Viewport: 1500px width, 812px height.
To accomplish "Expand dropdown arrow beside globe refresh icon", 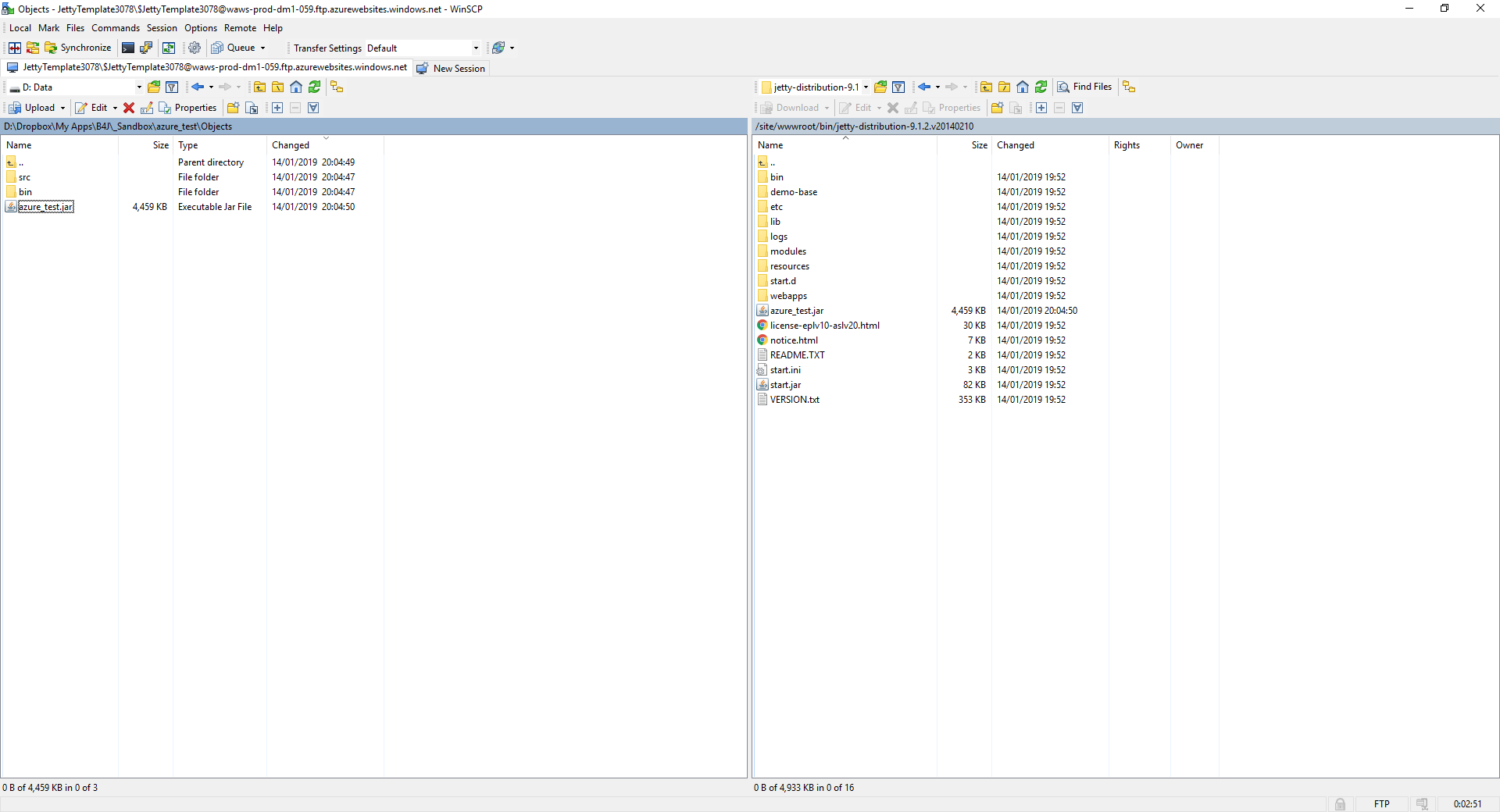I will [x=512, y=48].
